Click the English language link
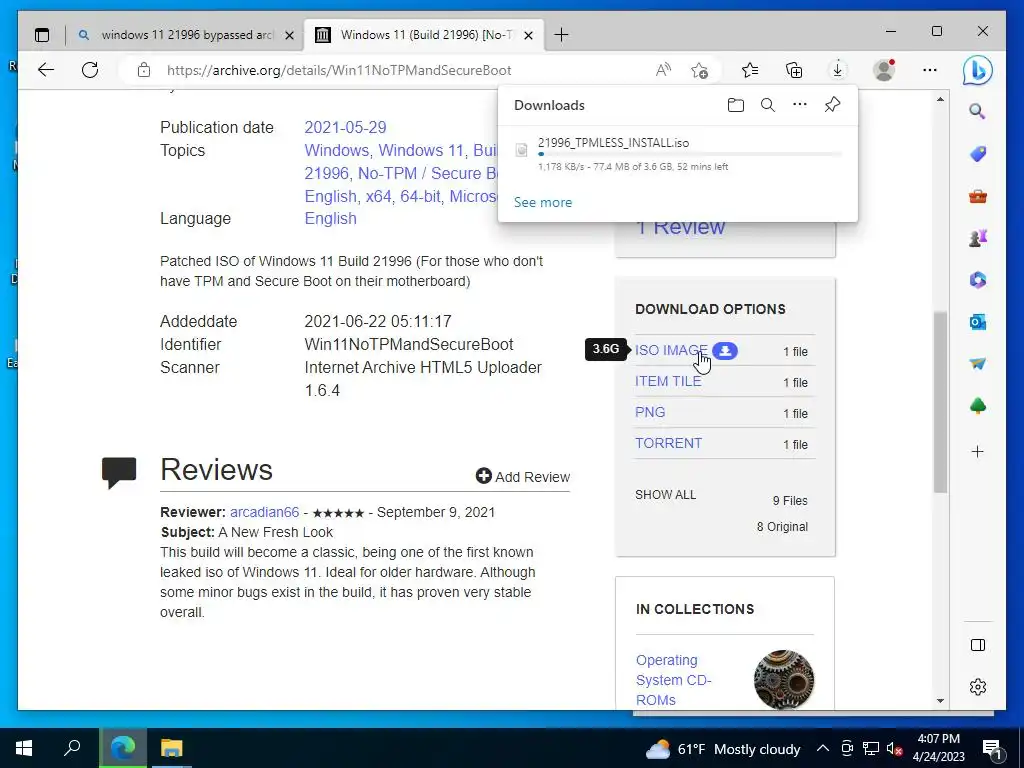This screenshot has height=768, width=1024. [330, 218]
